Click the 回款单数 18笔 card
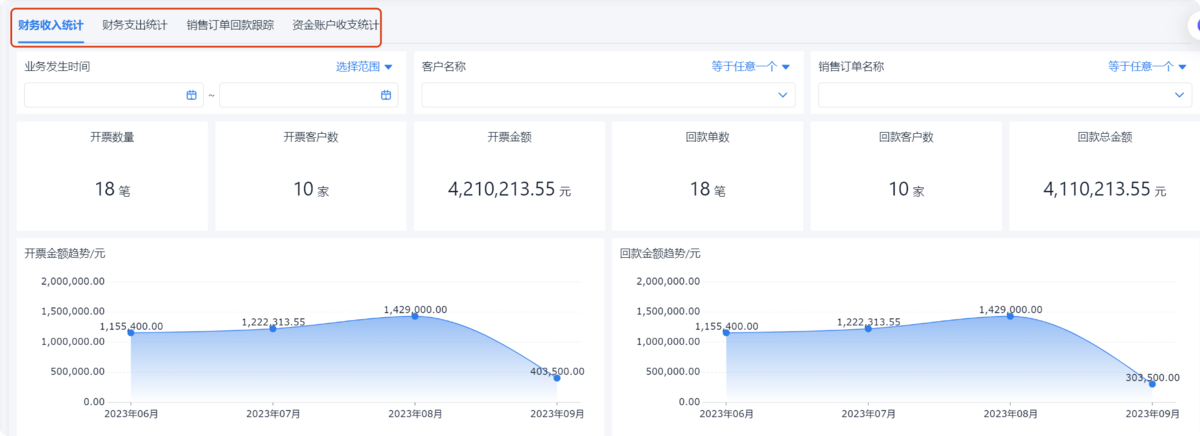 [x=707, y=175]
